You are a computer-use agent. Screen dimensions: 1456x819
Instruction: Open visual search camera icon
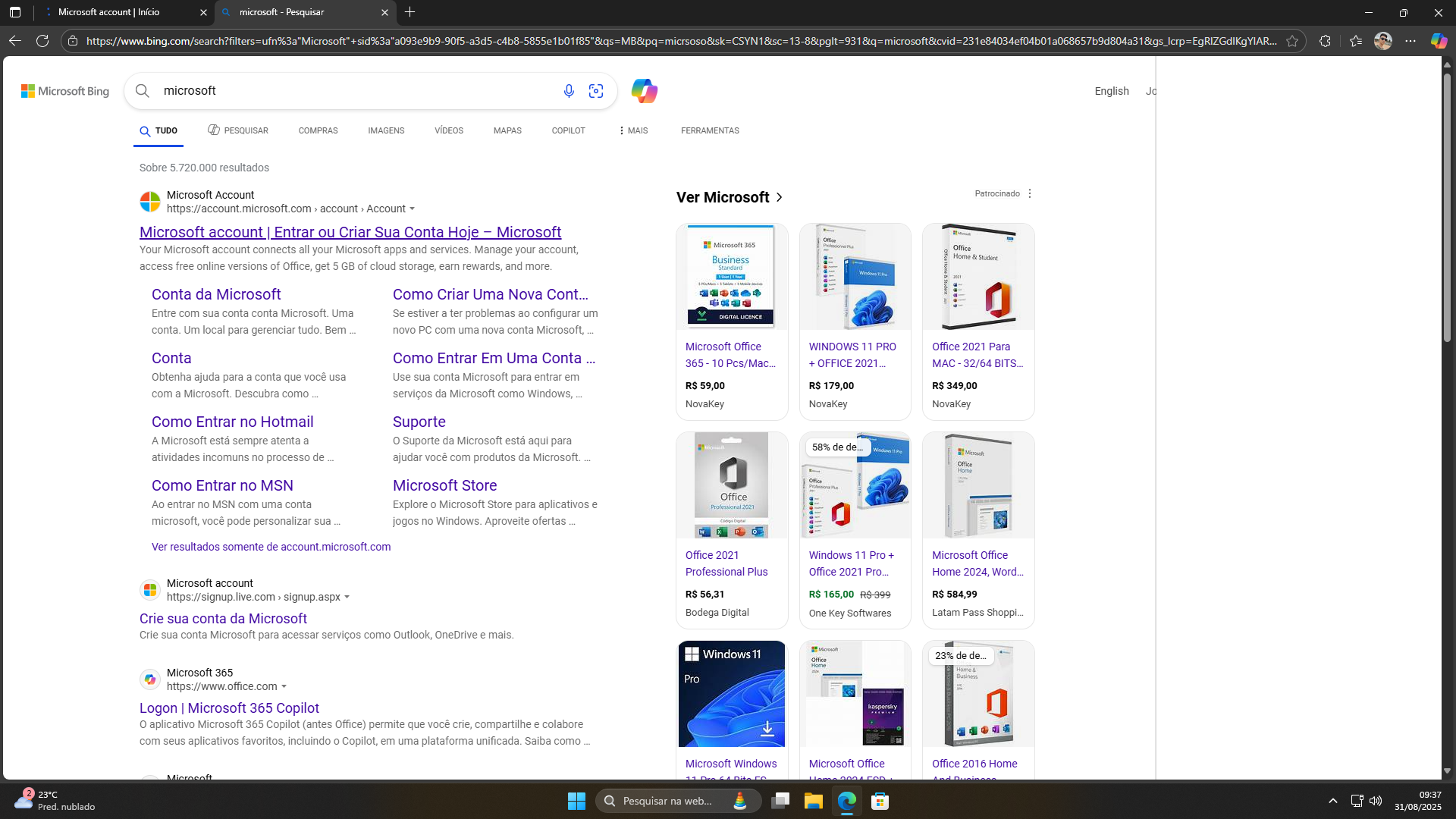point(596,91)
